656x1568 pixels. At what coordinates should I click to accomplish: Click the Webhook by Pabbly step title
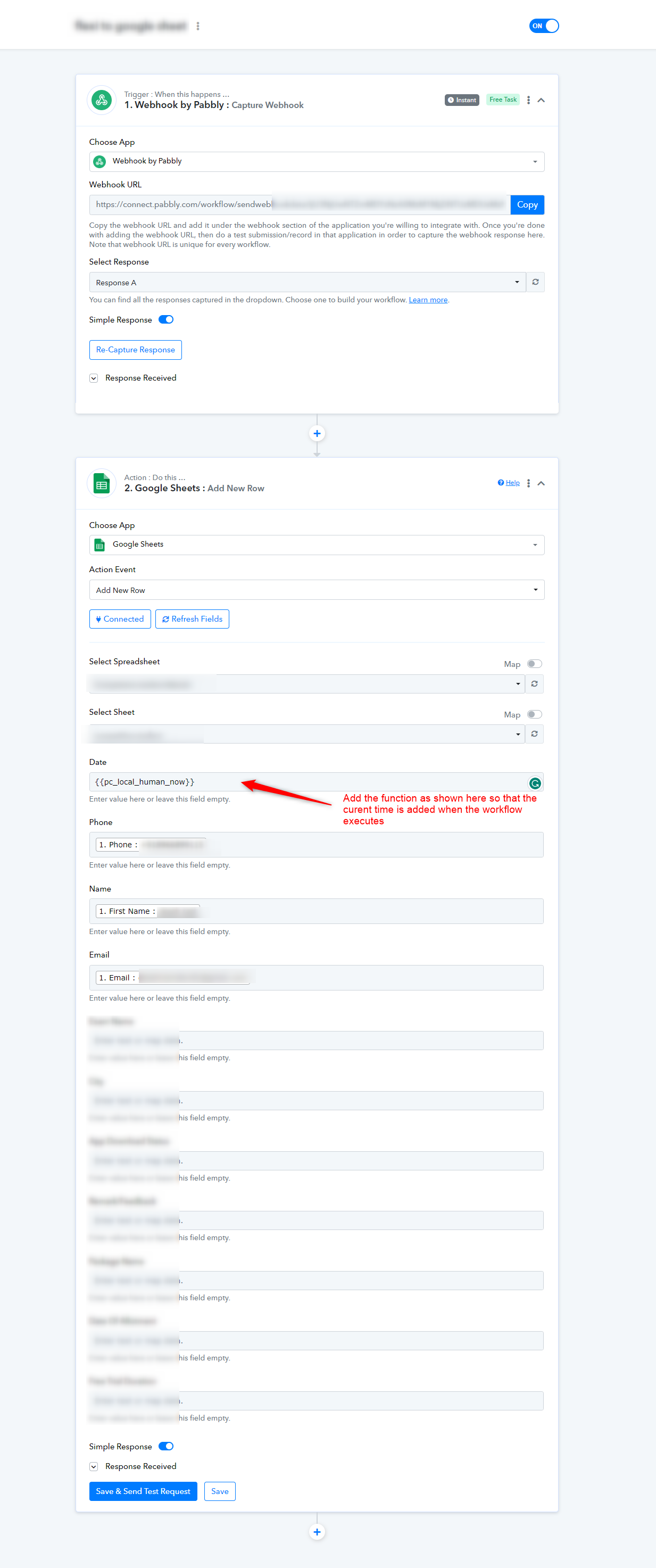[x=213, y=105]
